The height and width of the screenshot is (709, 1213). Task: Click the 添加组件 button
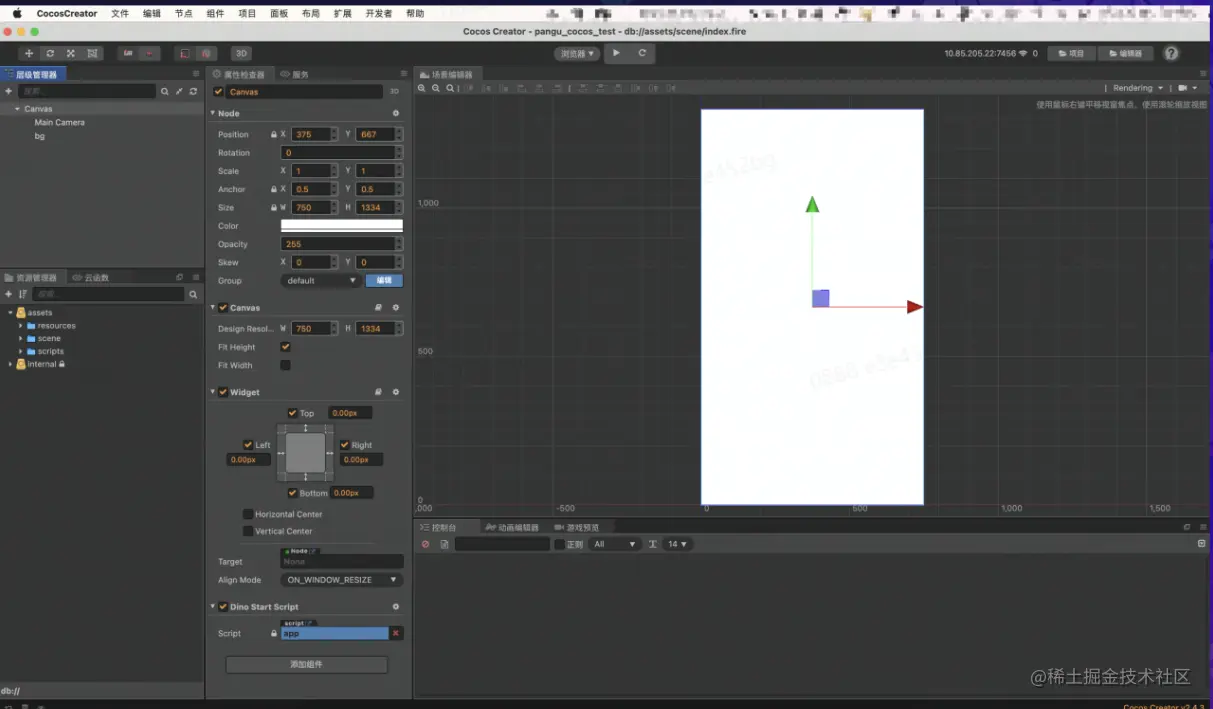tap(306, 664)
